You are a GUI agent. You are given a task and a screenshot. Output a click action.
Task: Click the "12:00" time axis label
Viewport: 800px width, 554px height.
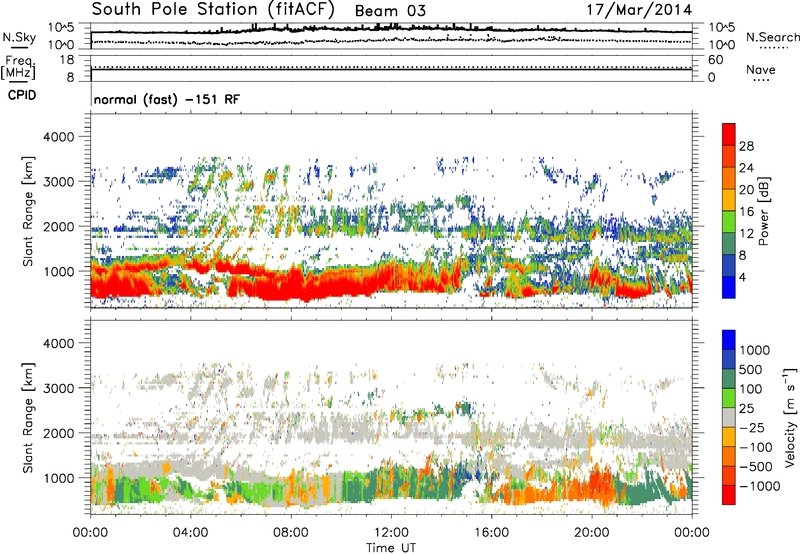391,533
